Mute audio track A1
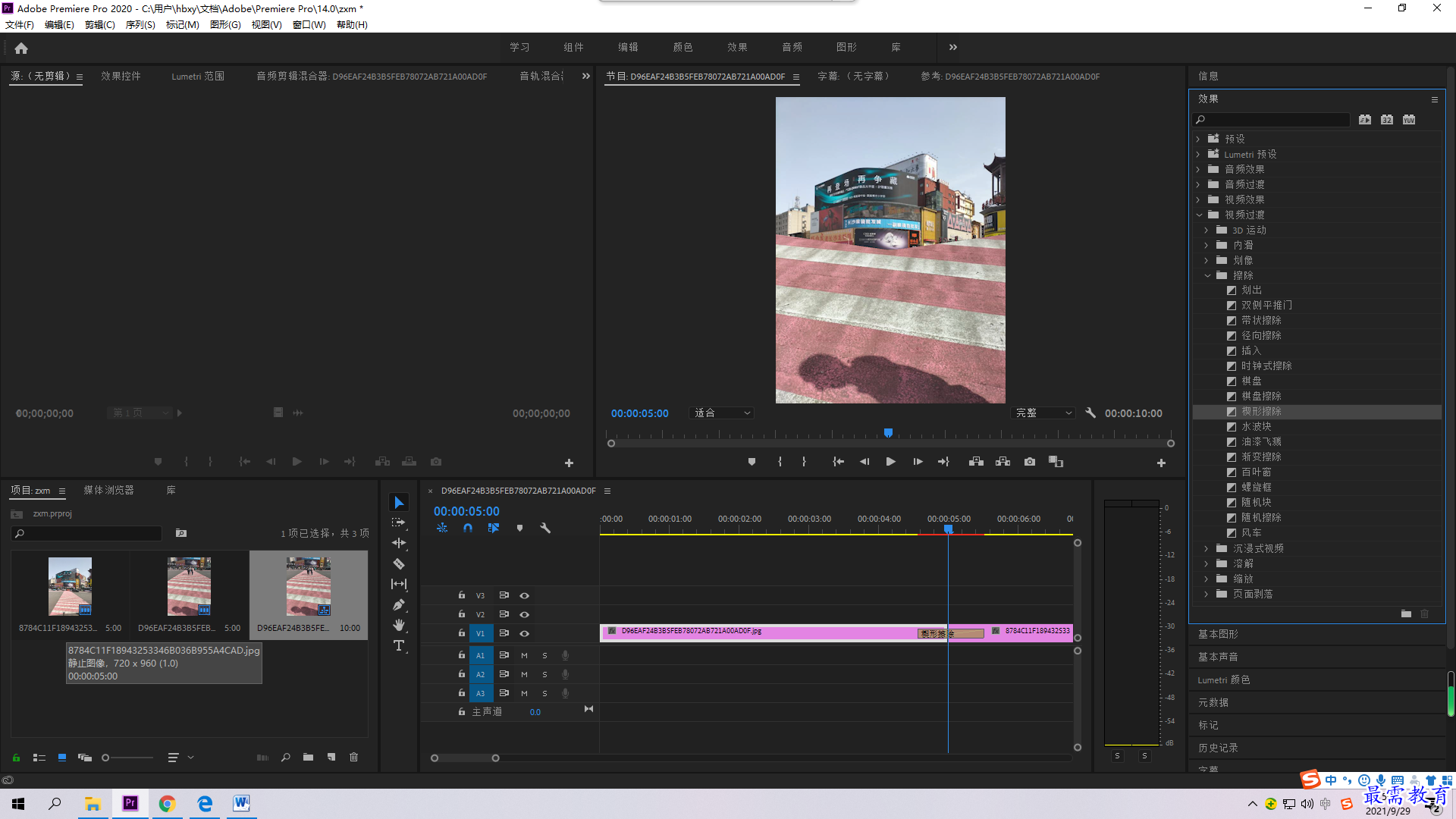 tap(524, 655)
